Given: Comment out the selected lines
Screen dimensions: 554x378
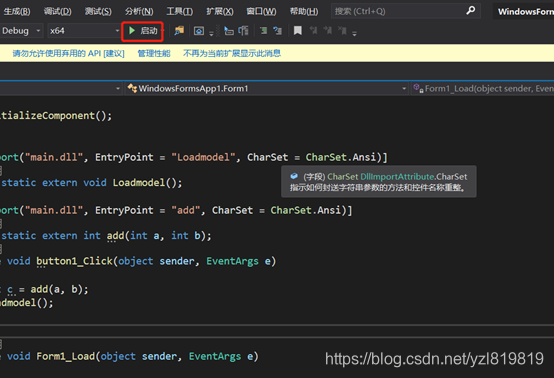Looking at the screenshot, I should click(263, 31).
